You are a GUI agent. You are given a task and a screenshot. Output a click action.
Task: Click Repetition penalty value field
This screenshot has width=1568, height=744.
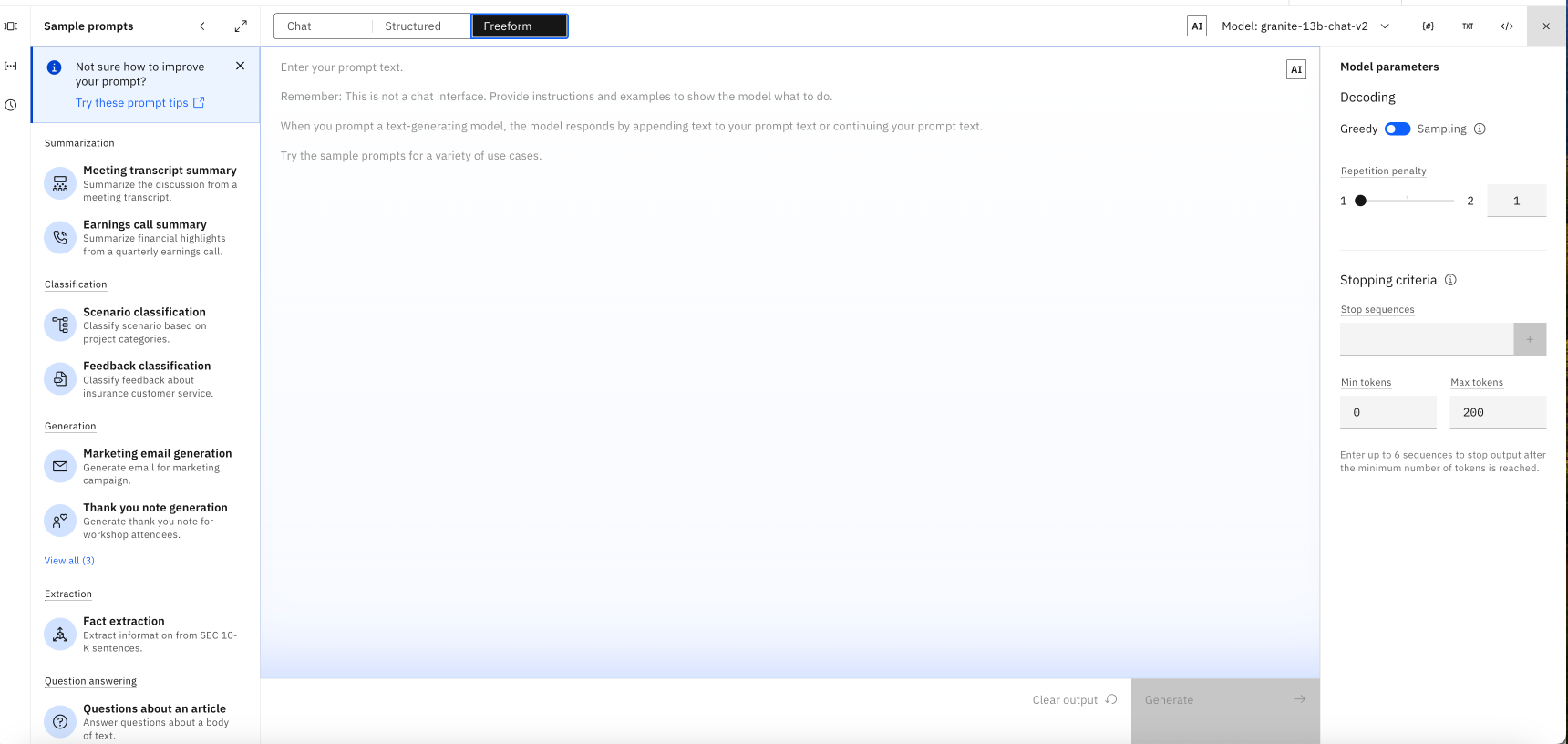pos(1516,201)
